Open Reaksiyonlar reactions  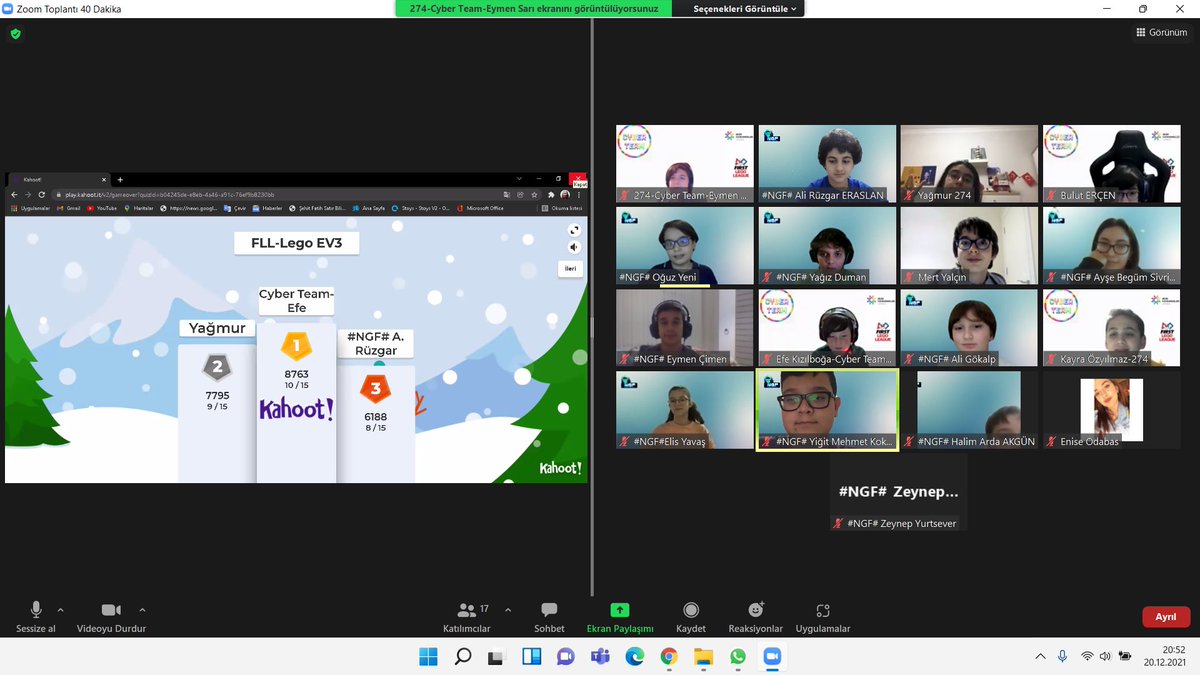pyautogui.click(x=756, y=617)
